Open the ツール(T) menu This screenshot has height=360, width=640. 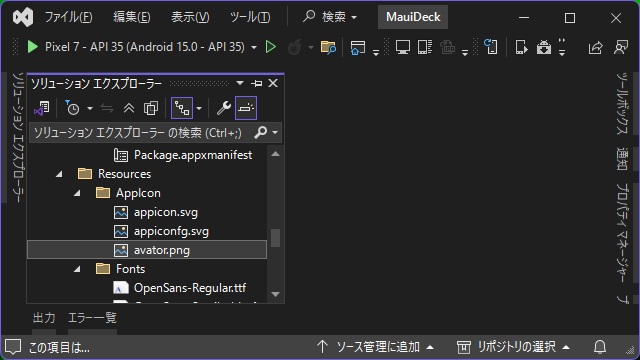coord(250,17)
